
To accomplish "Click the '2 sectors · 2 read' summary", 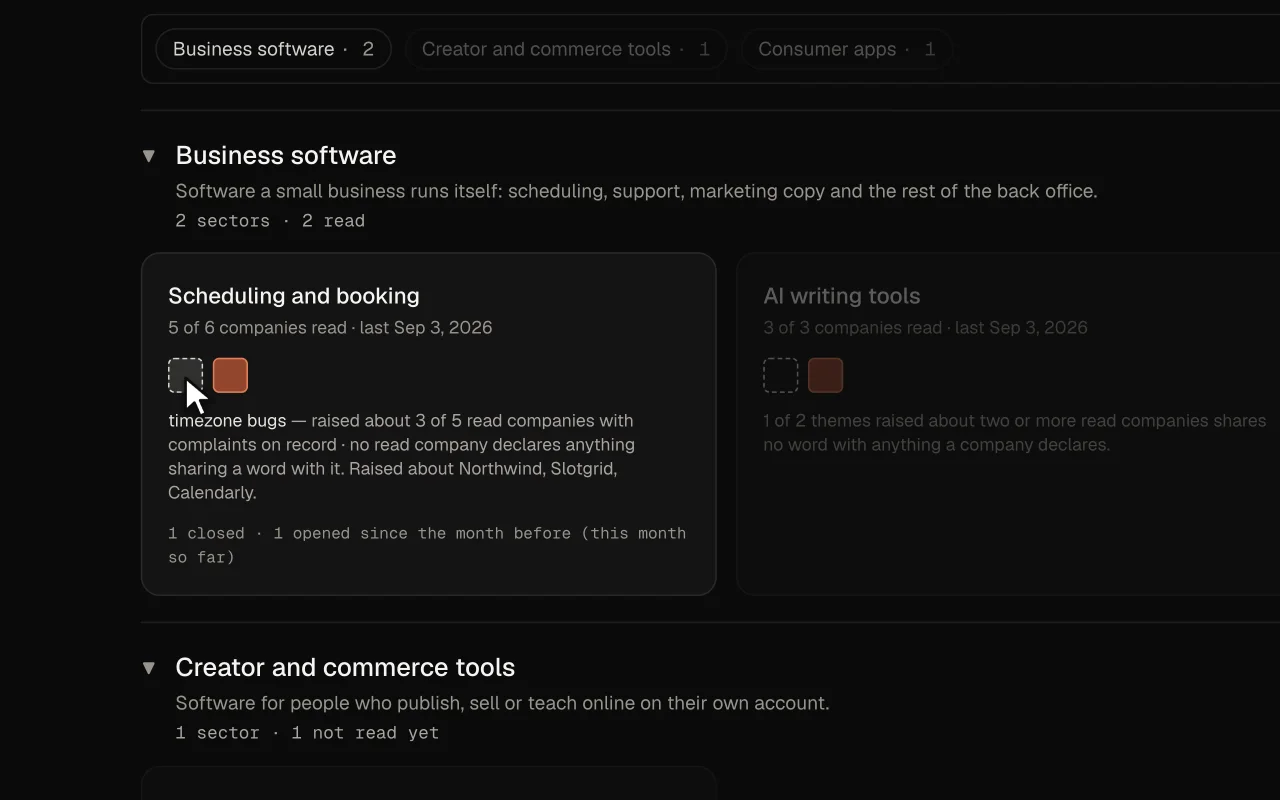I will [x=270, y=221].
